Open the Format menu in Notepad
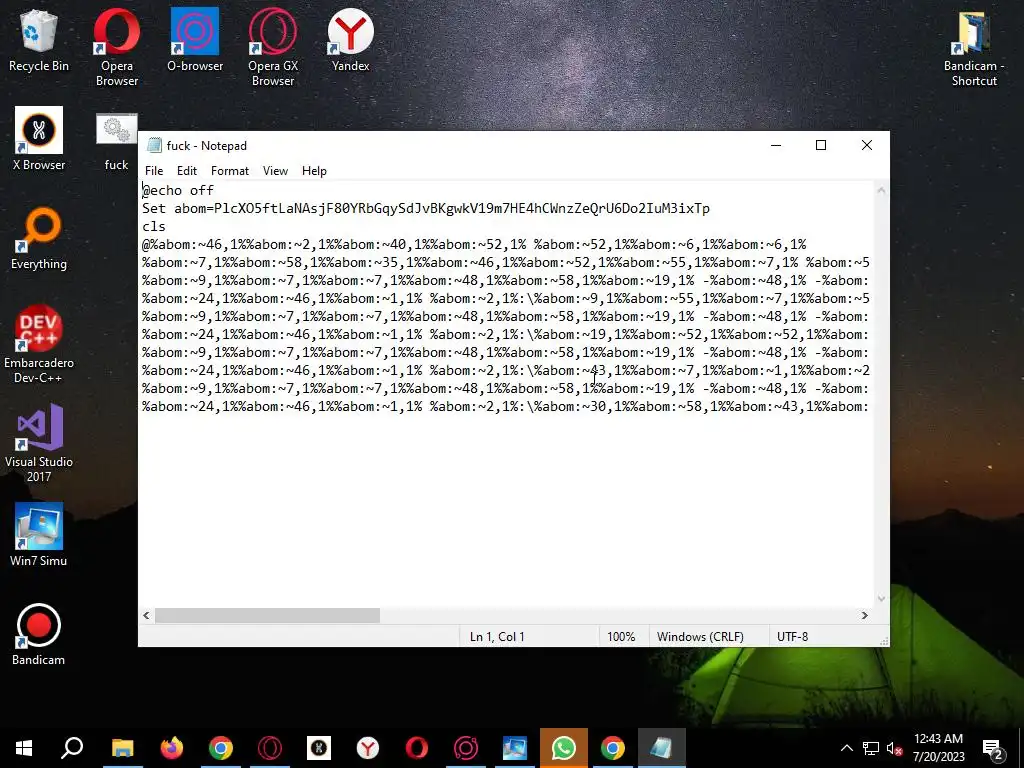This screenshot has height=768, width=1024. coord(230,170)
